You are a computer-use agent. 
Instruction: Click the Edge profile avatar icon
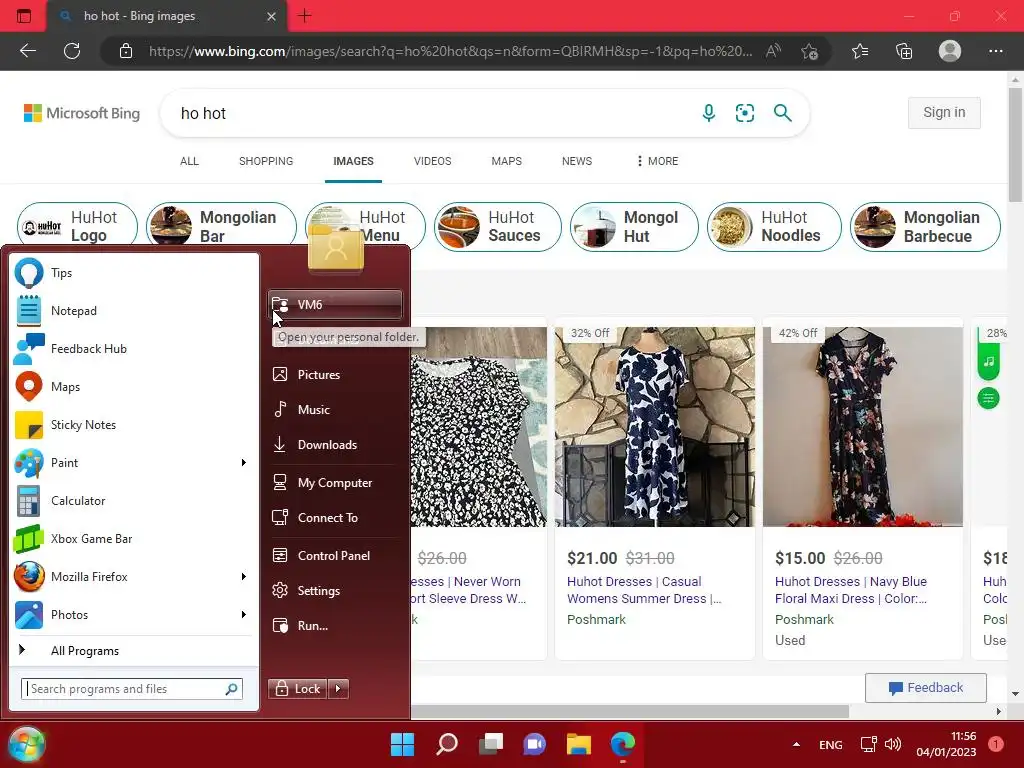pos(950,51)
